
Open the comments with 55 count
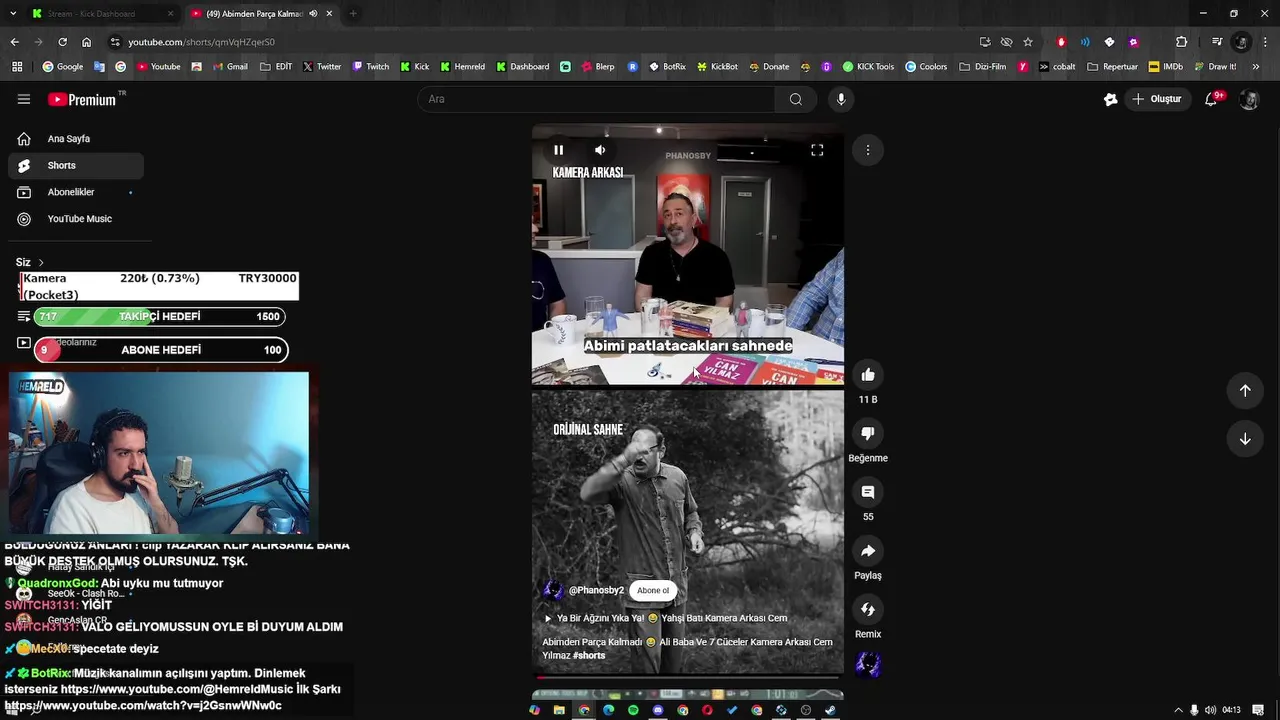[x=868, y=492]
